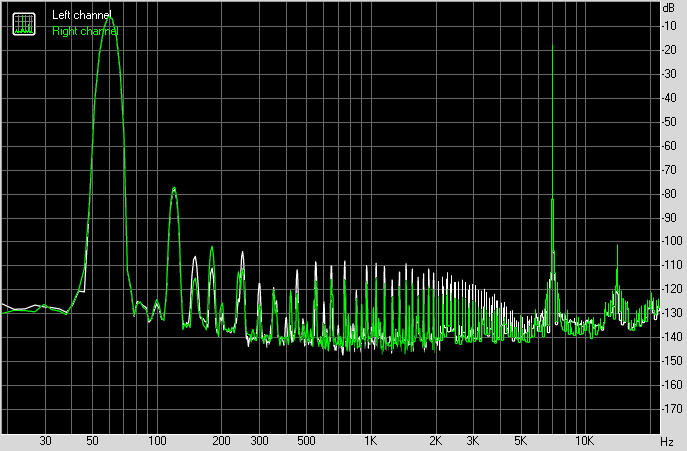Click the '100' frequency axis label
Screen dimensions: 687x451
157,440
